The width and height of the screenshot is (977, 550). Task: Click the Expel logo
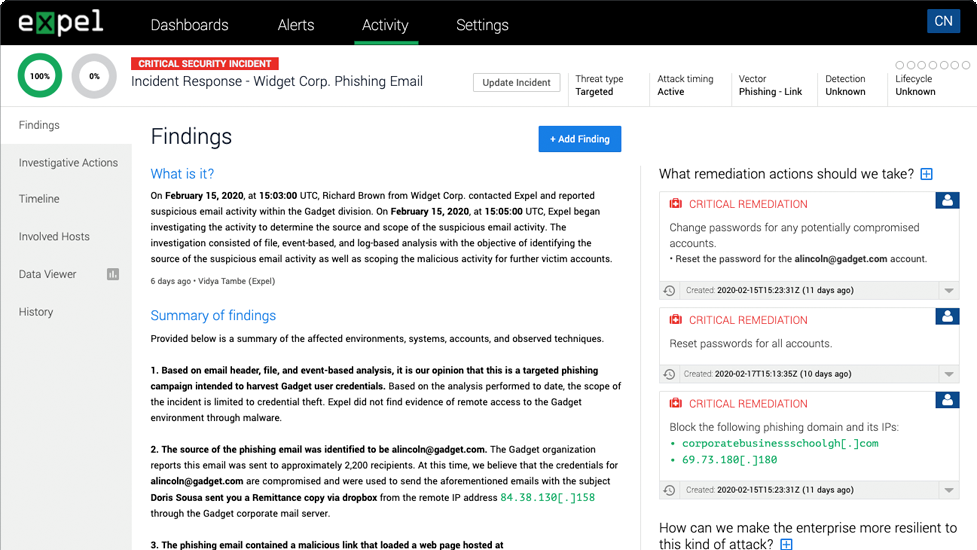pyautogui.click(x=60, y=23)
